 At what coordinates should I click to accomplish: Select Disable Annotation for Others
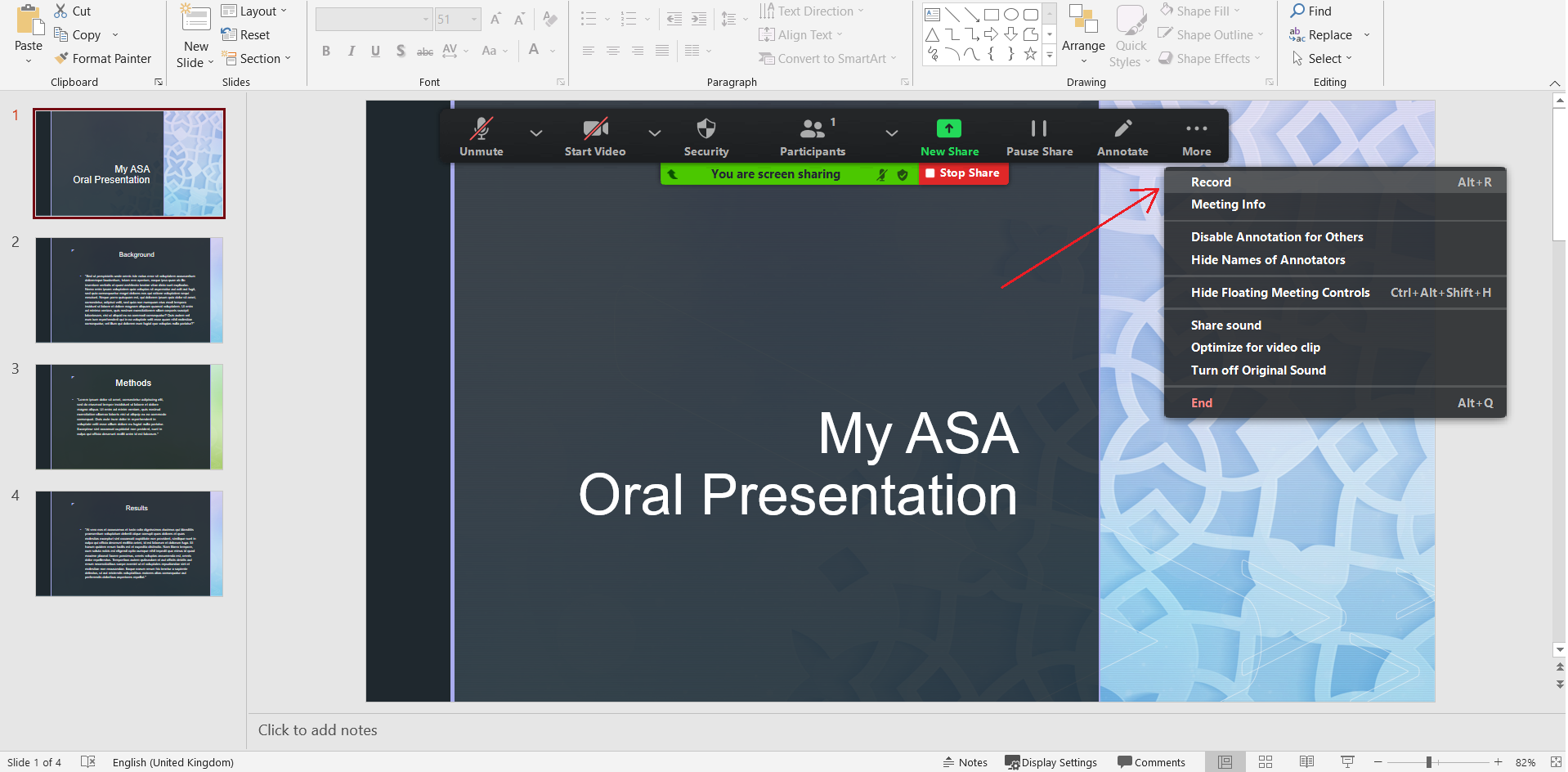(1335, 237)
